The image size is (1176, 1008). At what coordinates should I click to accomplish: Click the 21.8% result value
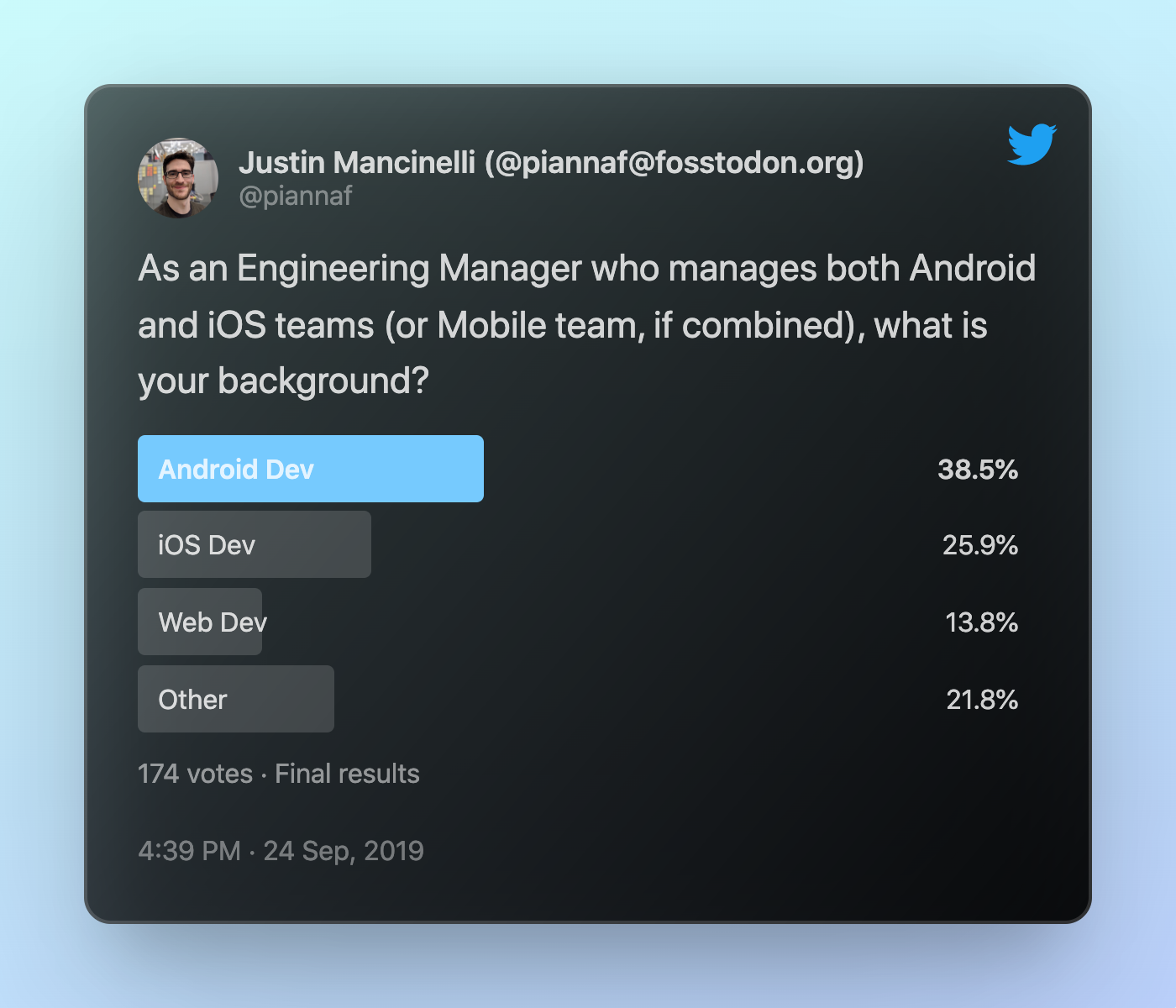(x=982, y=700)
